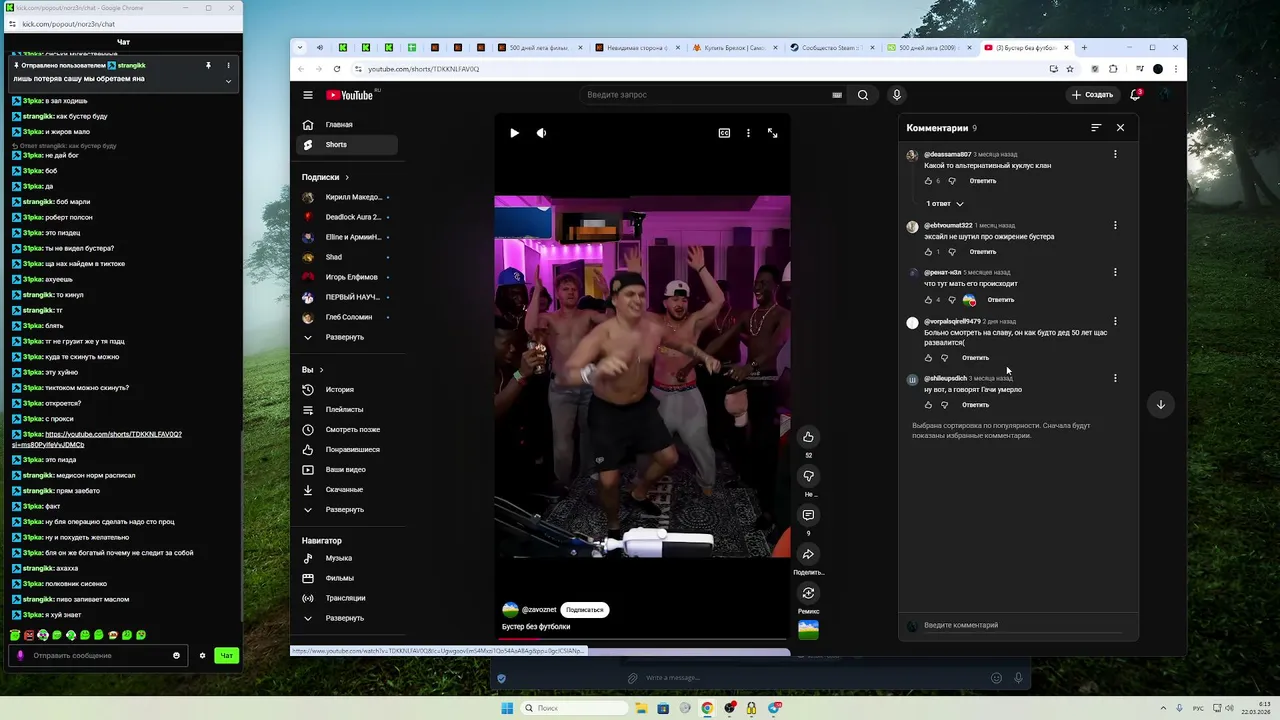Open the YouTube Shorts link in Kick chat

pyautogui.click(x=97, y=439)
